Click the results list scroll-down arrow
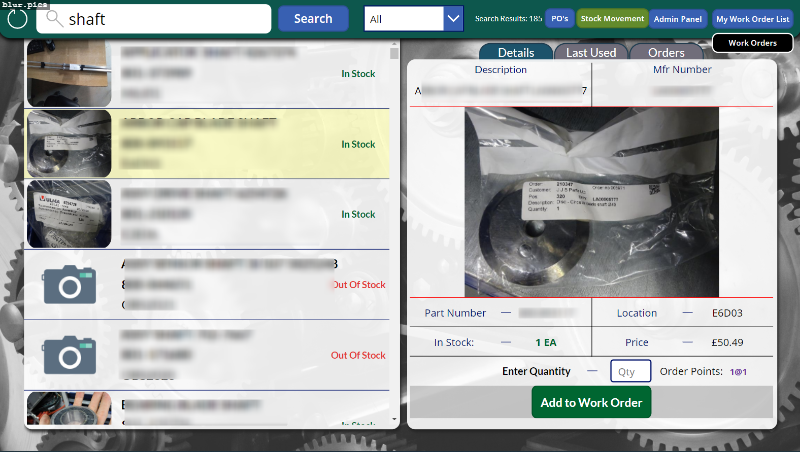Image resolution: width=800 pixels, height=452 pixels. coord(394,419)
